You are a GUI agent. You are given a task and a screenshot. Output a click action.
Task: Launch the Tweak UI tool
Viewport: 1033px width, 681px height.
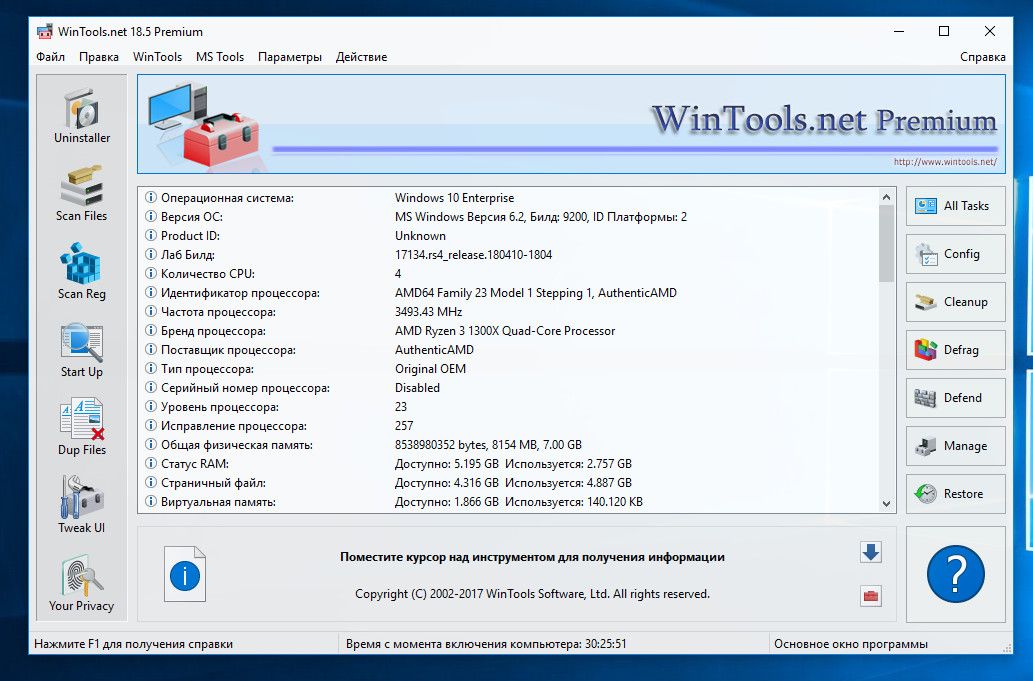(x=82, y=506)
